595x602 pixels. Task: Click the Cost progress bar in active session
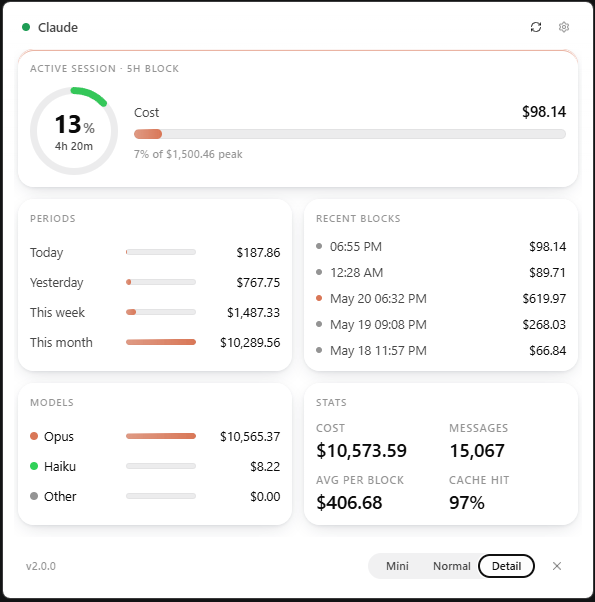pos(350,134)
